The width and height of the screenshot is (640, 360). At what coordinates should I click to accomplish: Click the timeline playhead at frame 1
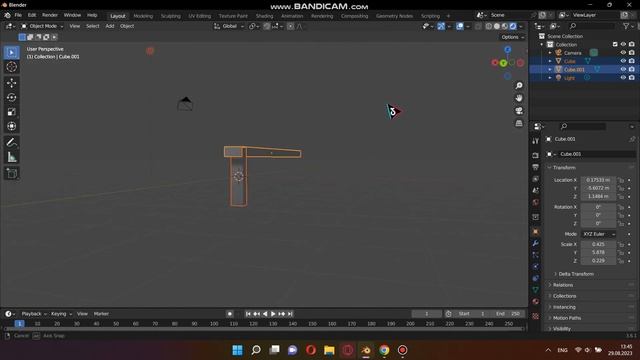coord(19,324)
